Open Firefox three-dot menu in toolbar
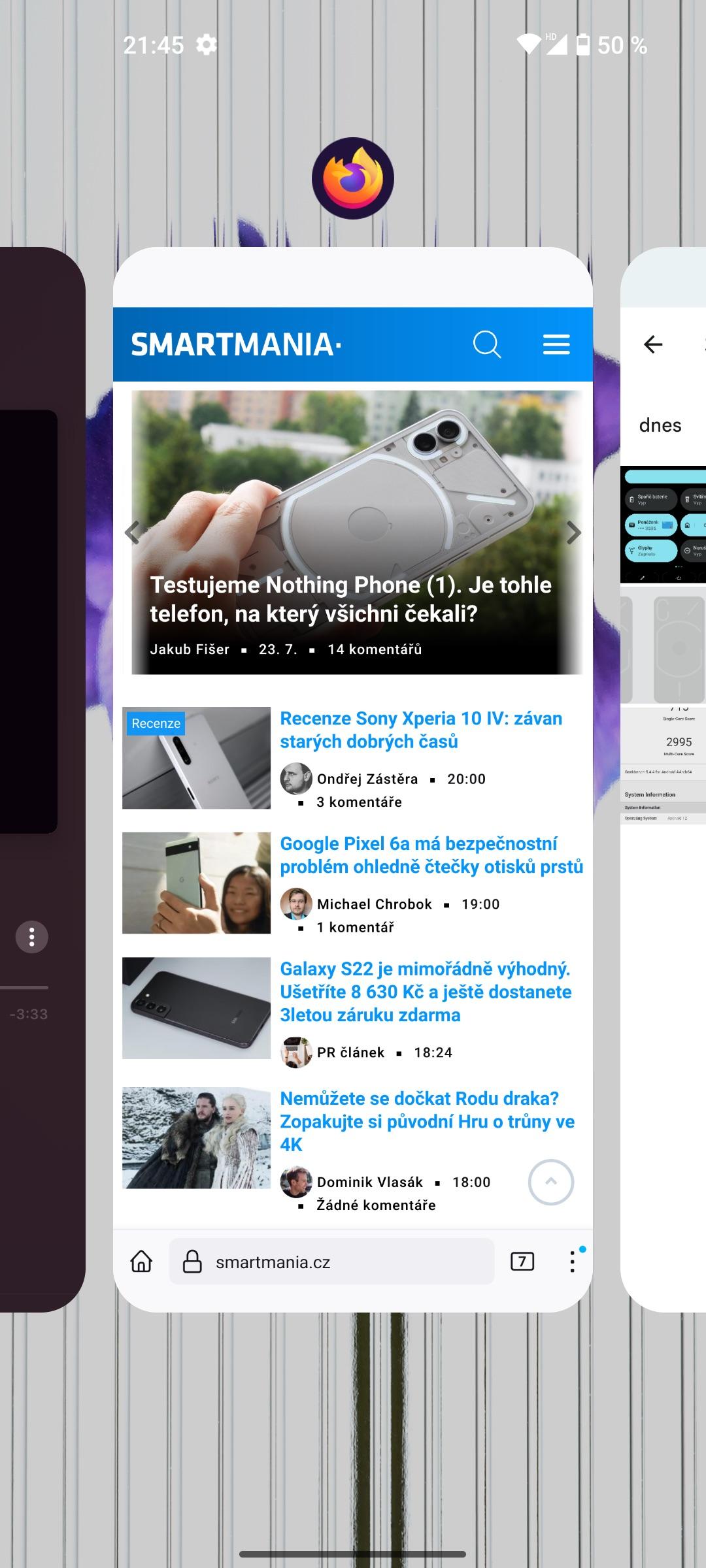 coord(572,1262)
